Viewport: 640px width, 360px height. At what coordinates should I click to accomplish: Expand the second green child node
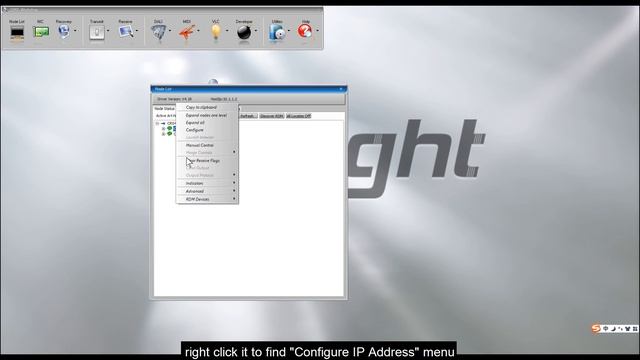[x=163, y=134]
